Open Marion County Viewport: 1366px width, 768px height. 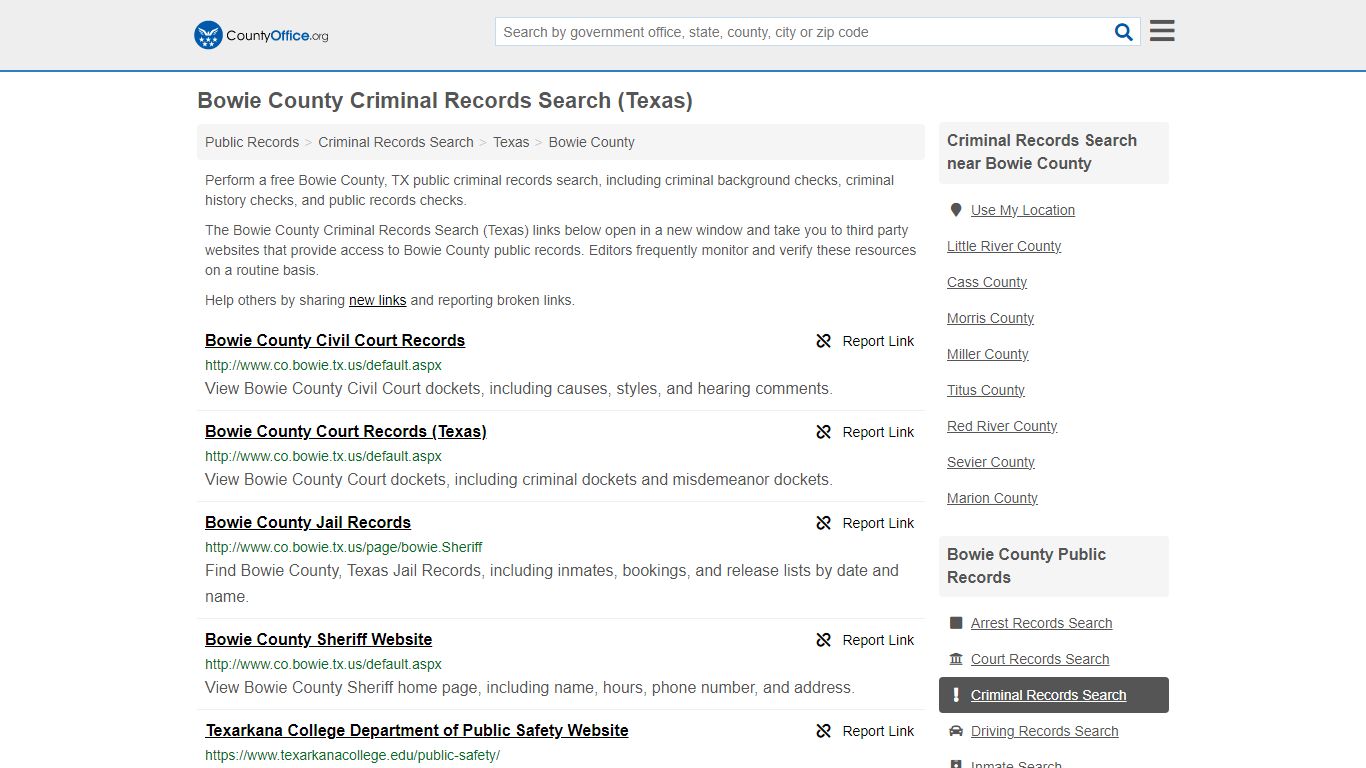pos(992,498)
